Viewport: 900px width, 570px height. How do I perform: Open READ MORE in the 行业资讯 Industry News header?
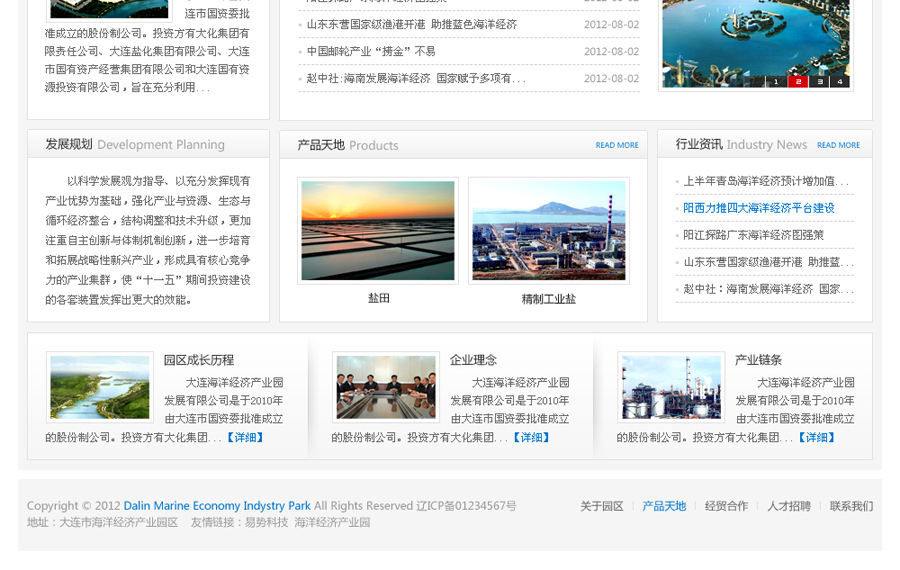pyautogui.click(x=838, y=145)
